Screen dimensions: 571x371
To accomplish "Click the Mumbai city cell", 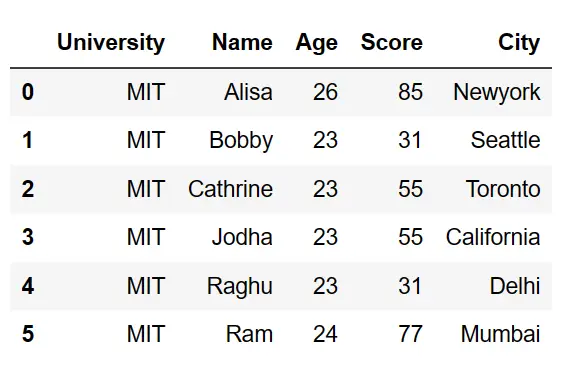I will (x=500, y=334).
